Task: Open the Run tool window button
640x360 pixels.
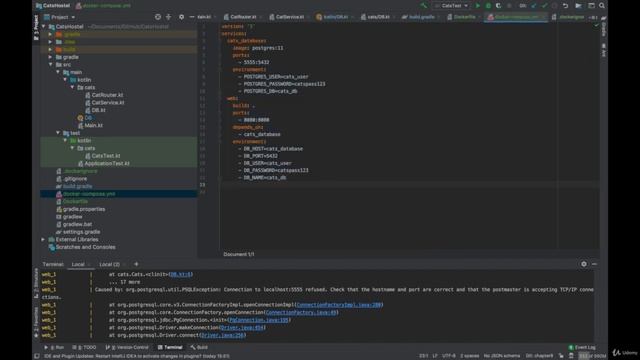Action: (54, 347)
